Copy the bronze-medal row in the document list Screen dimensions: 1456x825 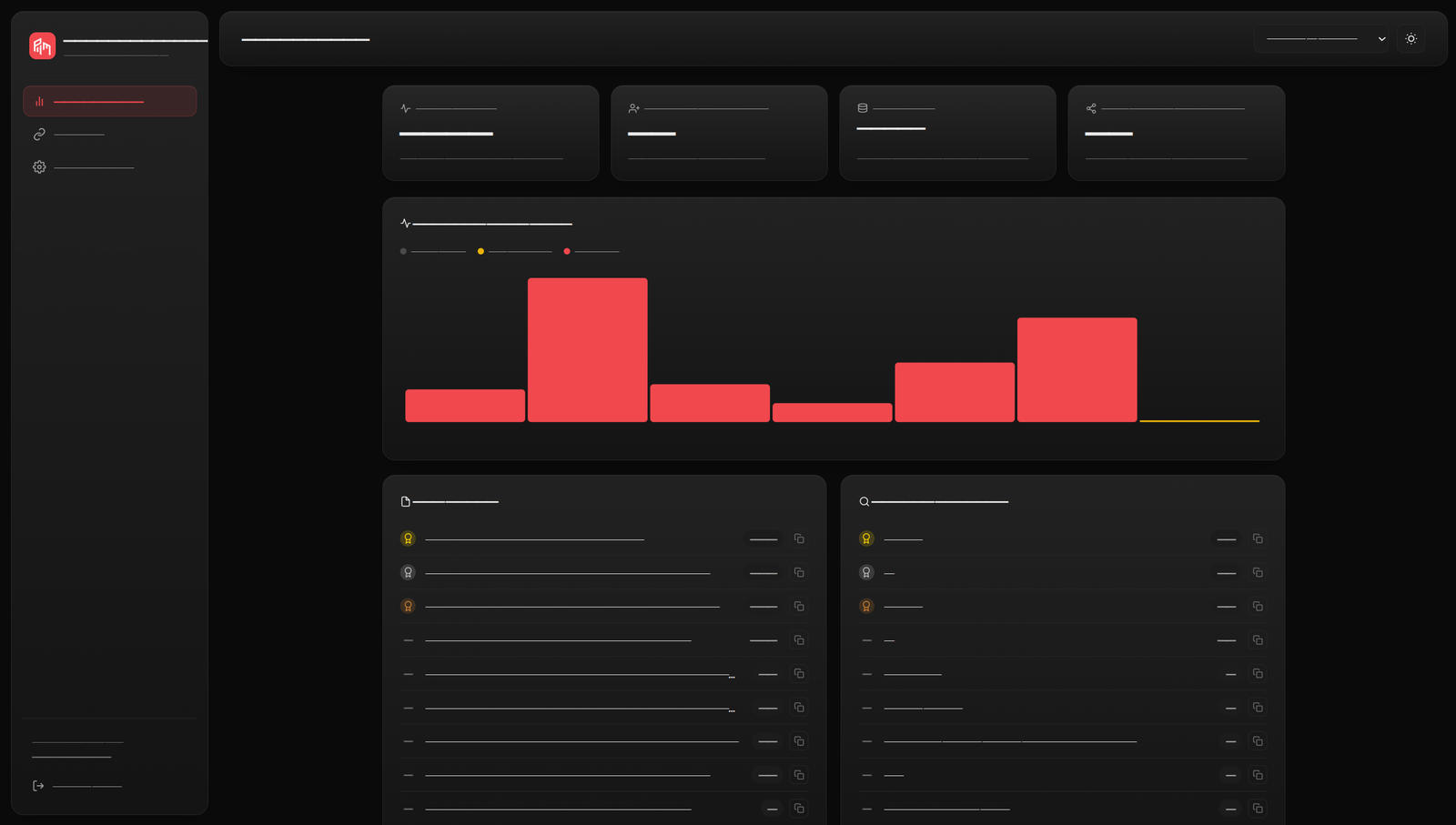[x=799, y=606]
